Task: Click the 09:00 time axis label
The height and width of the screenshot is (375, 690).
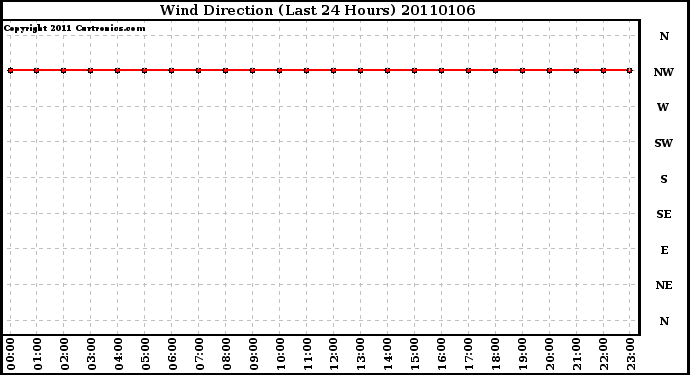Action: [x=253, y=354]
